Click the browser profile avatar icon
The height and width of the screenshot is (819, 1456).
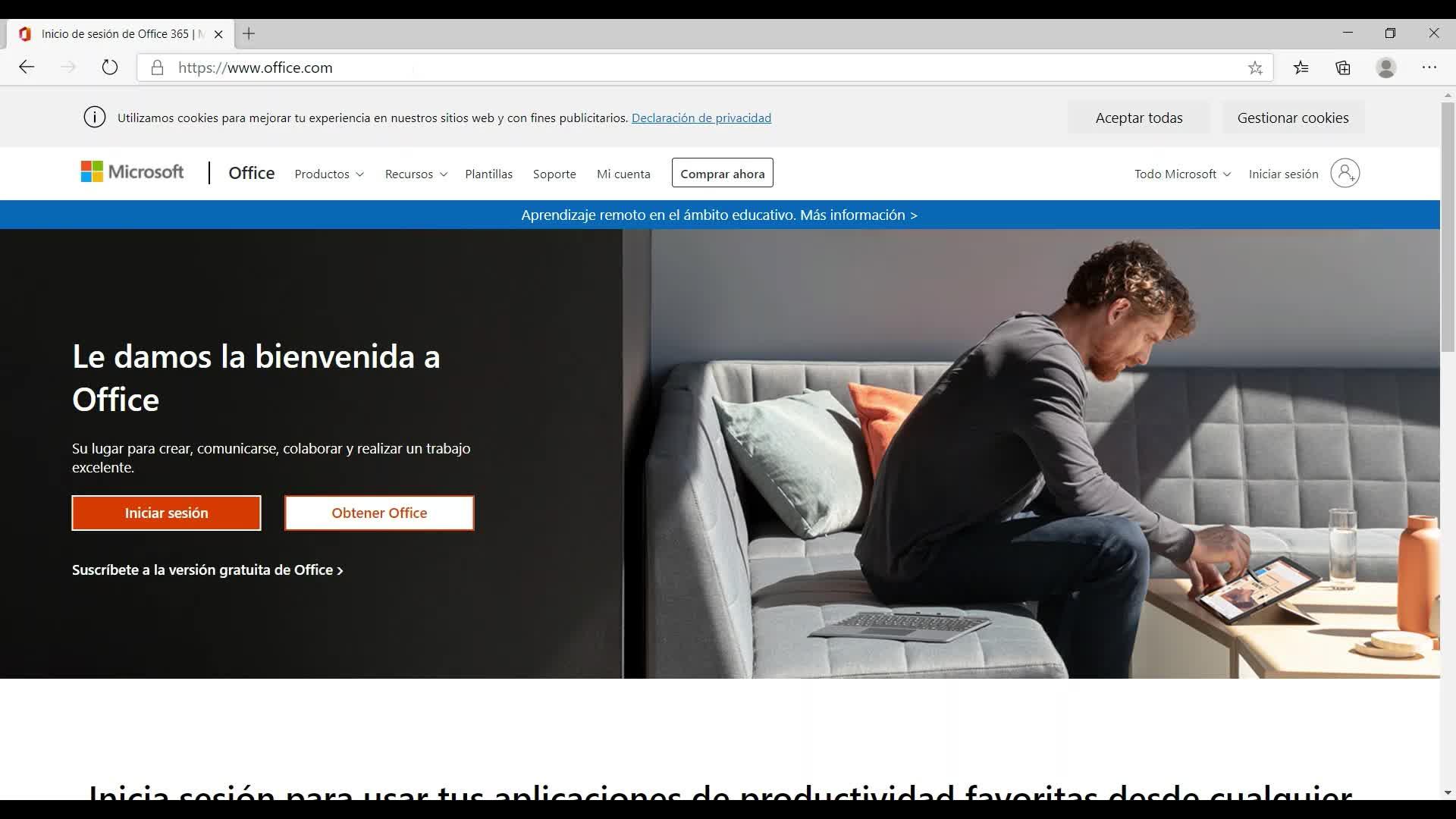point(1385,67)
